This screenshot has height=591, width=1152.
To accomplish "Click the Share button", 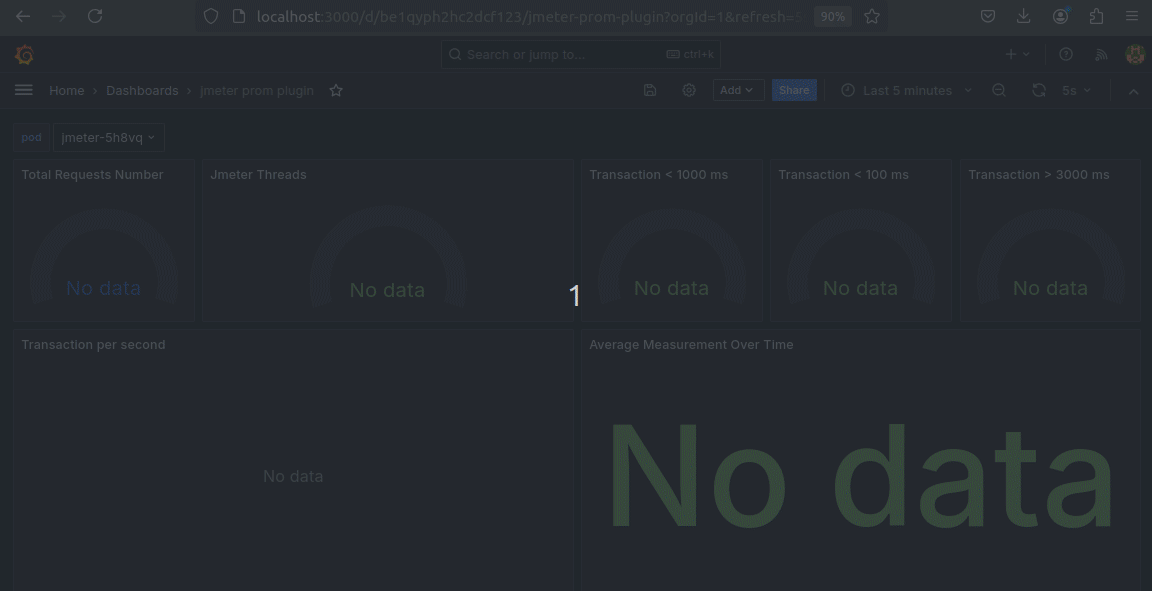I will 794,90.
